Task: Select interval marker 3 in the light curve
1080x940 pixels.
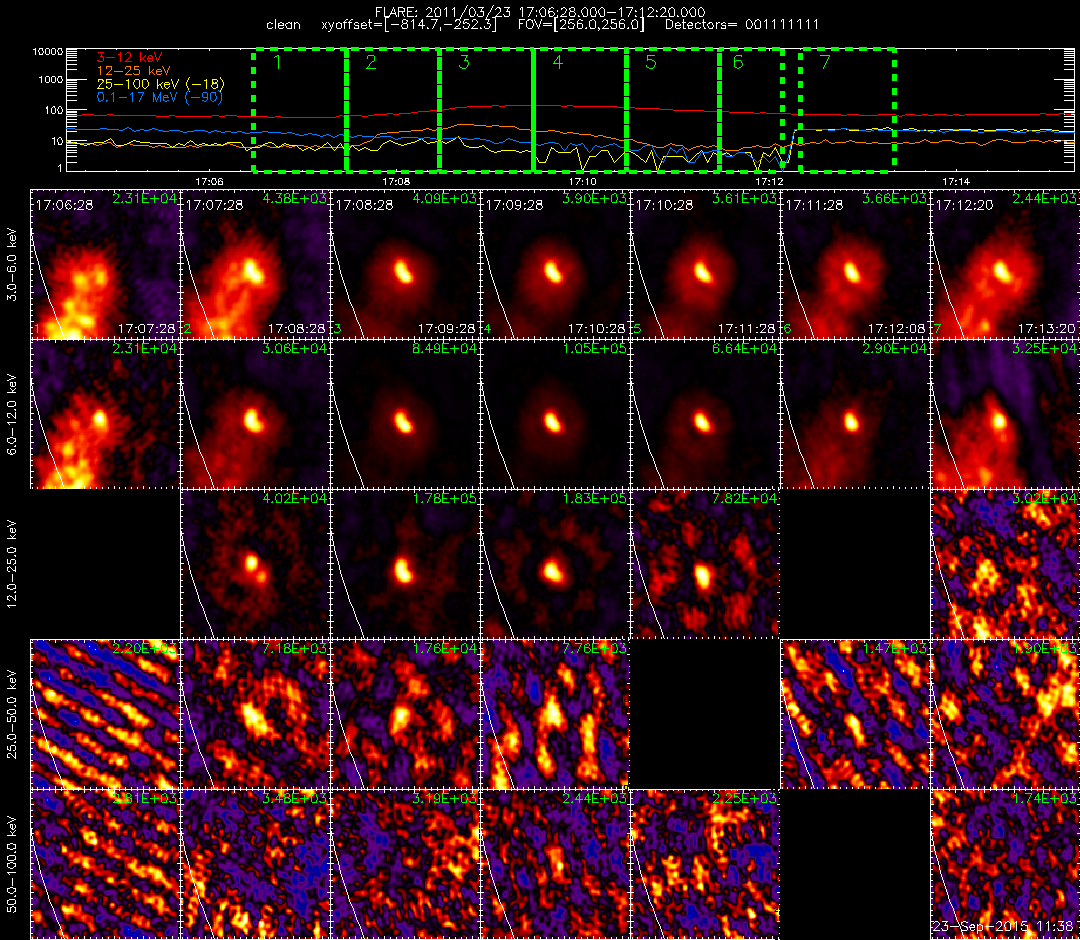Action: click(x=464, y=62)
